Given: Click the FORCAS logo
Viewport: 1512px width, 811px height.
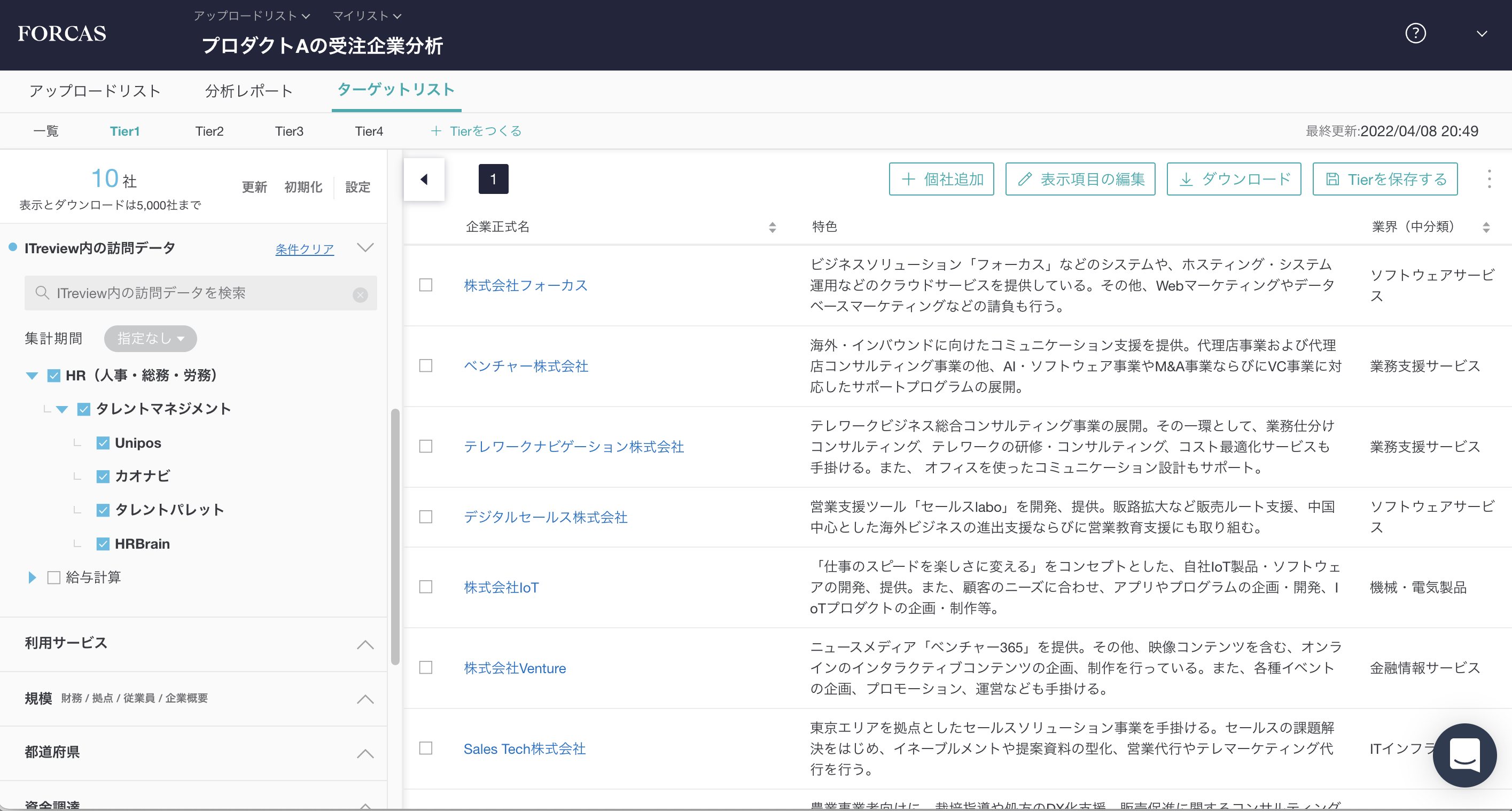Looking at the screenshot, I should (62, 34).
